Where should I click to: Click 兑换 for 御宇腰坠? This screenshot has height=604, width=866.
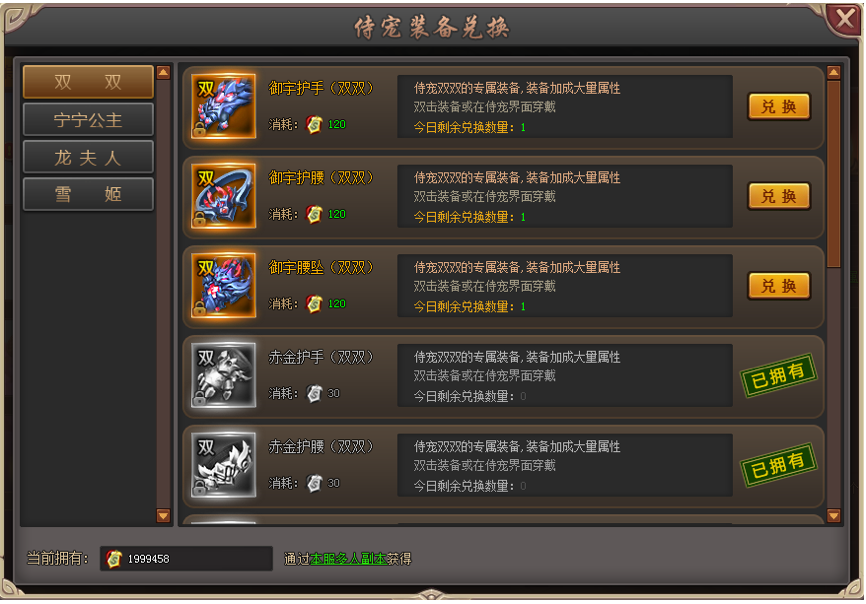[x=779, y=285]
